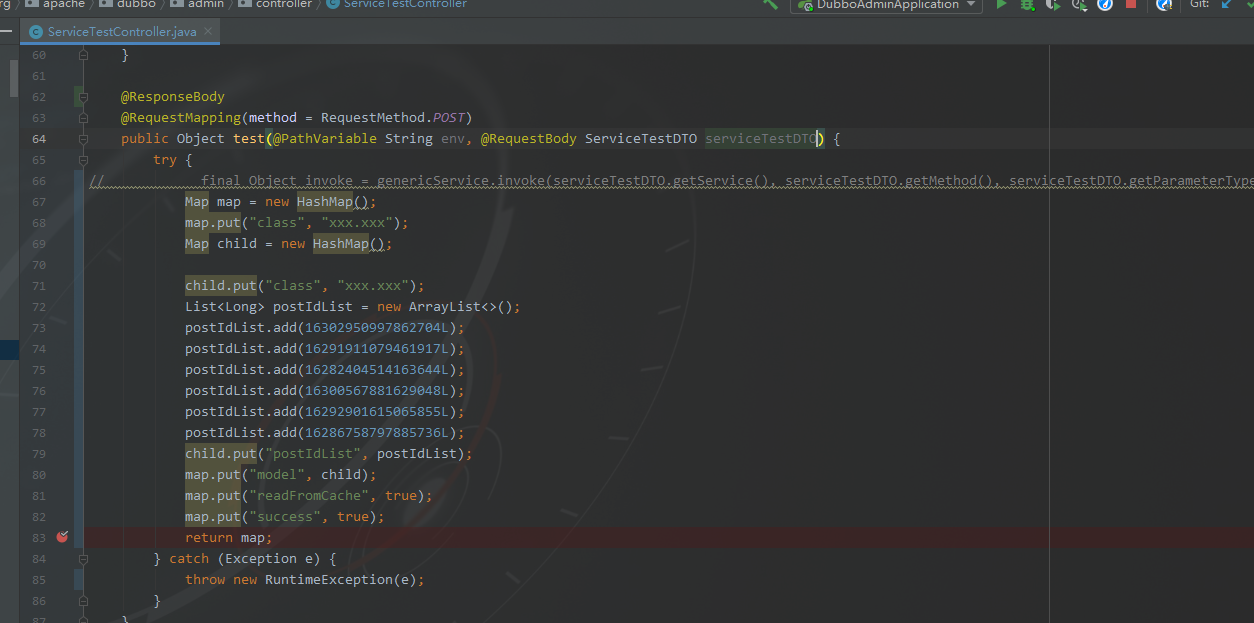Click the number 16300567881629048L
The height and width of the screenshot is (623, 1254).
tap(377, 391)
